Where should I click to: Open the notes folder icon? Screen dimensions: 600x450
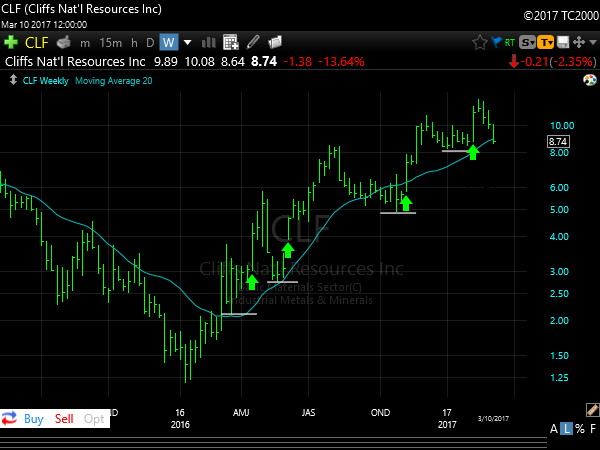(275, 42)
